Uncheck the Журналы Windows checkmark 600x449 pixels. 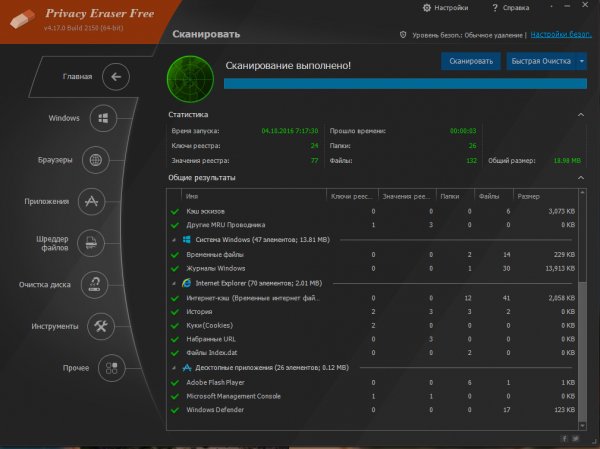[x=175, y=269]
